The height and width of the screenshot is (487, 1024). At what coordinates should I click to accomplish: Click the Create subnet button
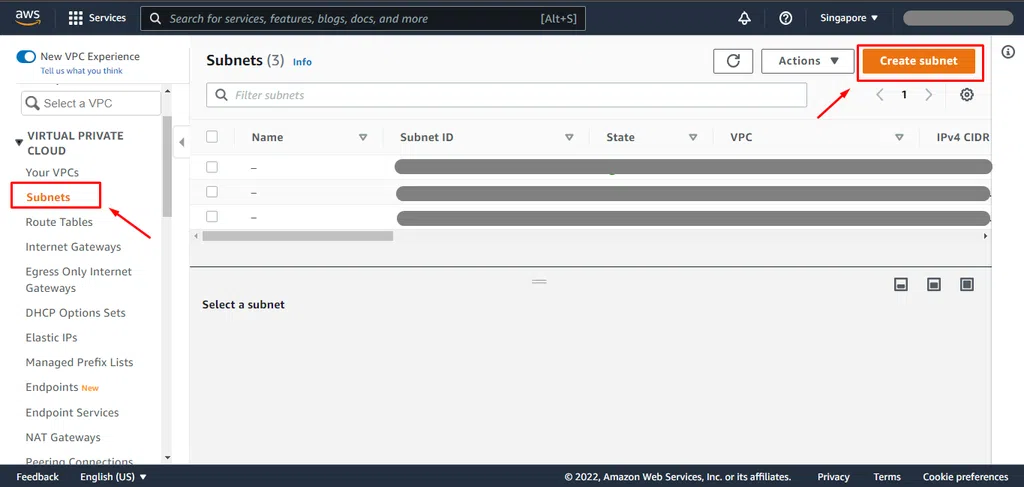[918, 61]
